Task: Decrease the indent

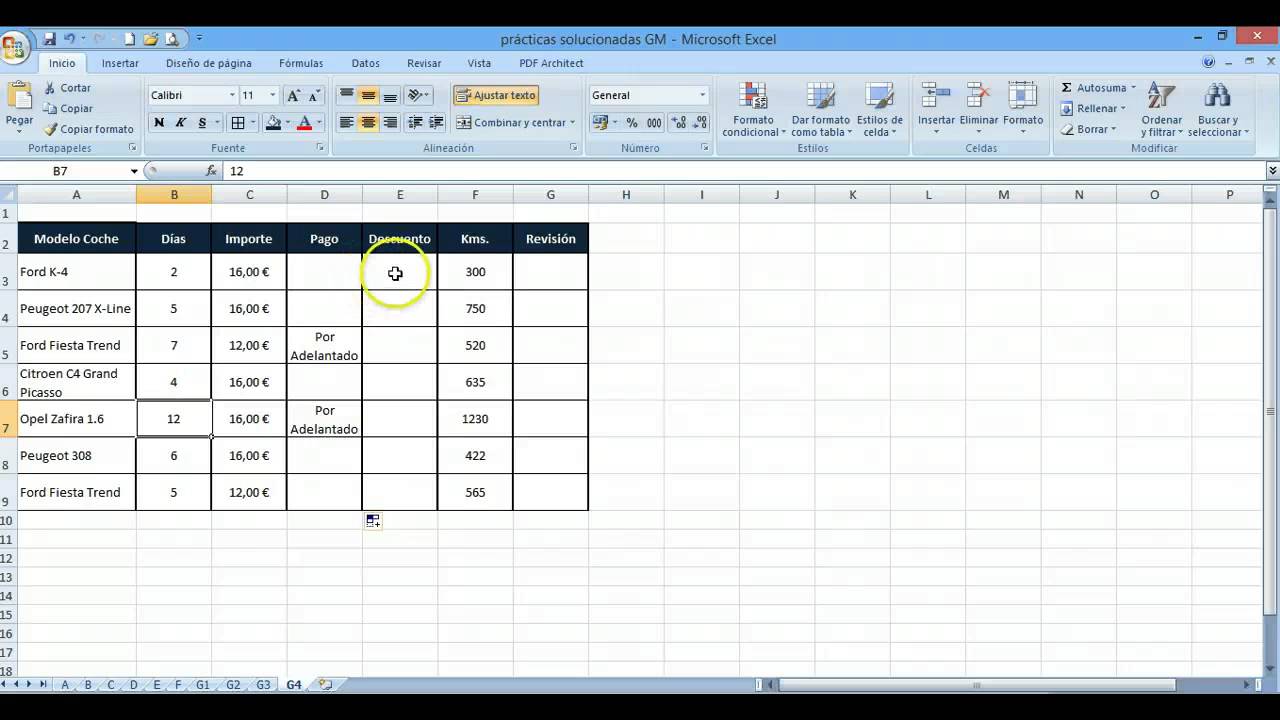Action: pos(416,123)
